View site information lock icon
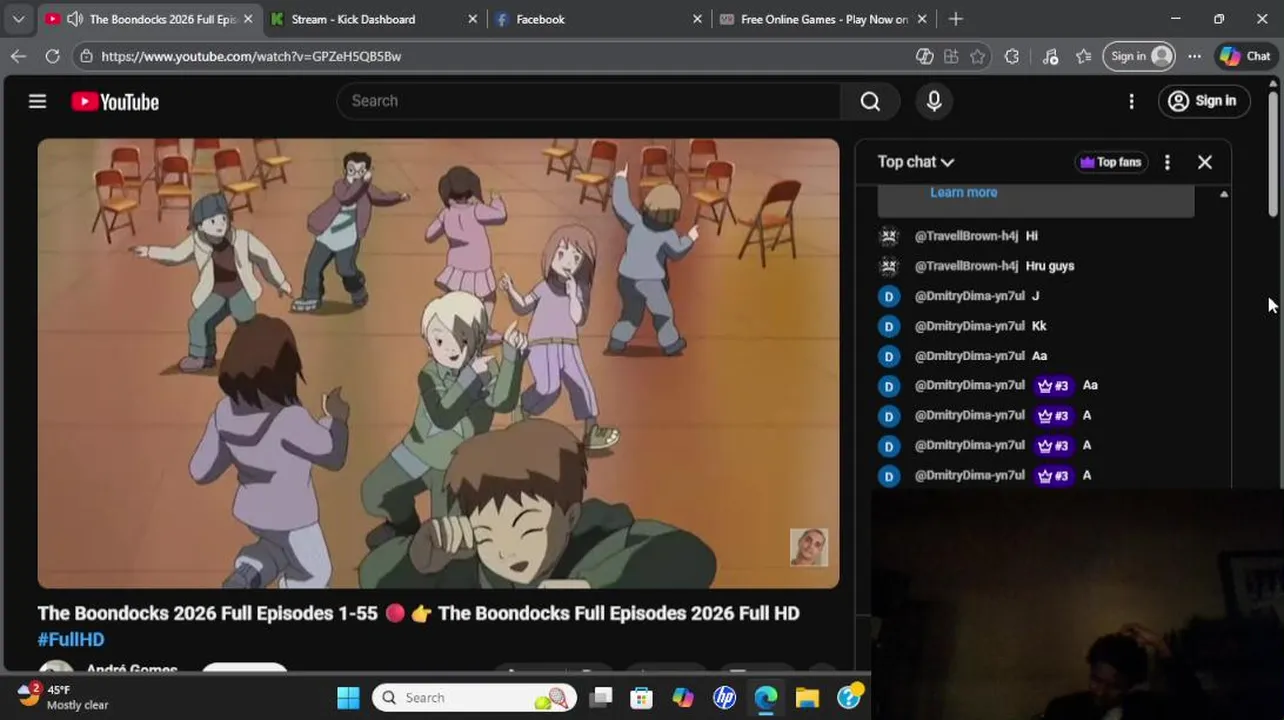The width and height of the screenshot is (1284, 720). 87,56
